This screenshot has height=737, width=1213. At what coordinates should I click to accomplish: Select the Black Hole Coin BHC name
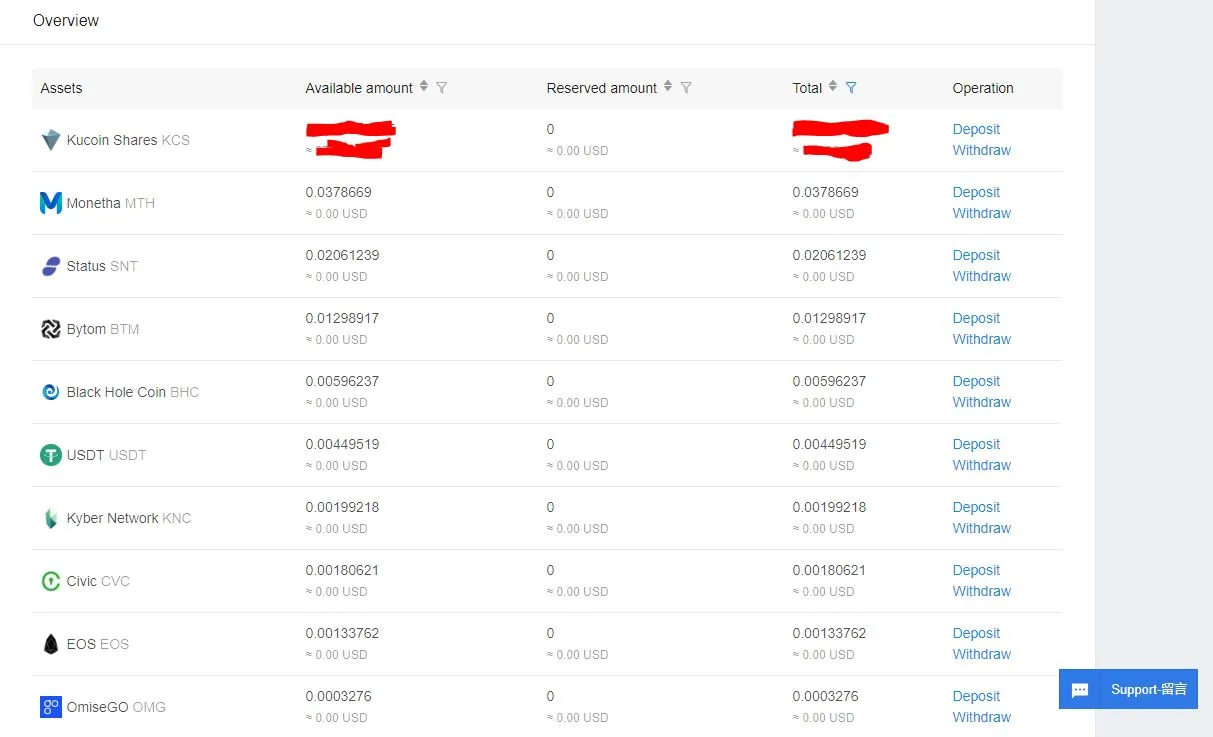point(133,392)
